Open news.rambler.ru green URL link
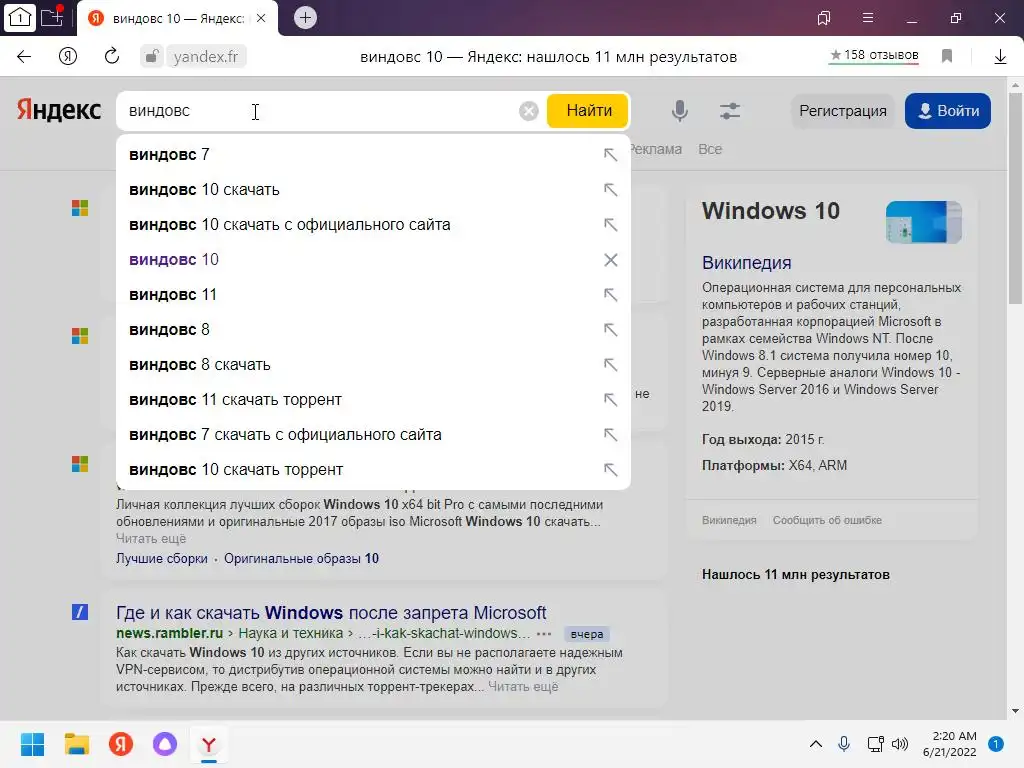 (x=169, y=633)
